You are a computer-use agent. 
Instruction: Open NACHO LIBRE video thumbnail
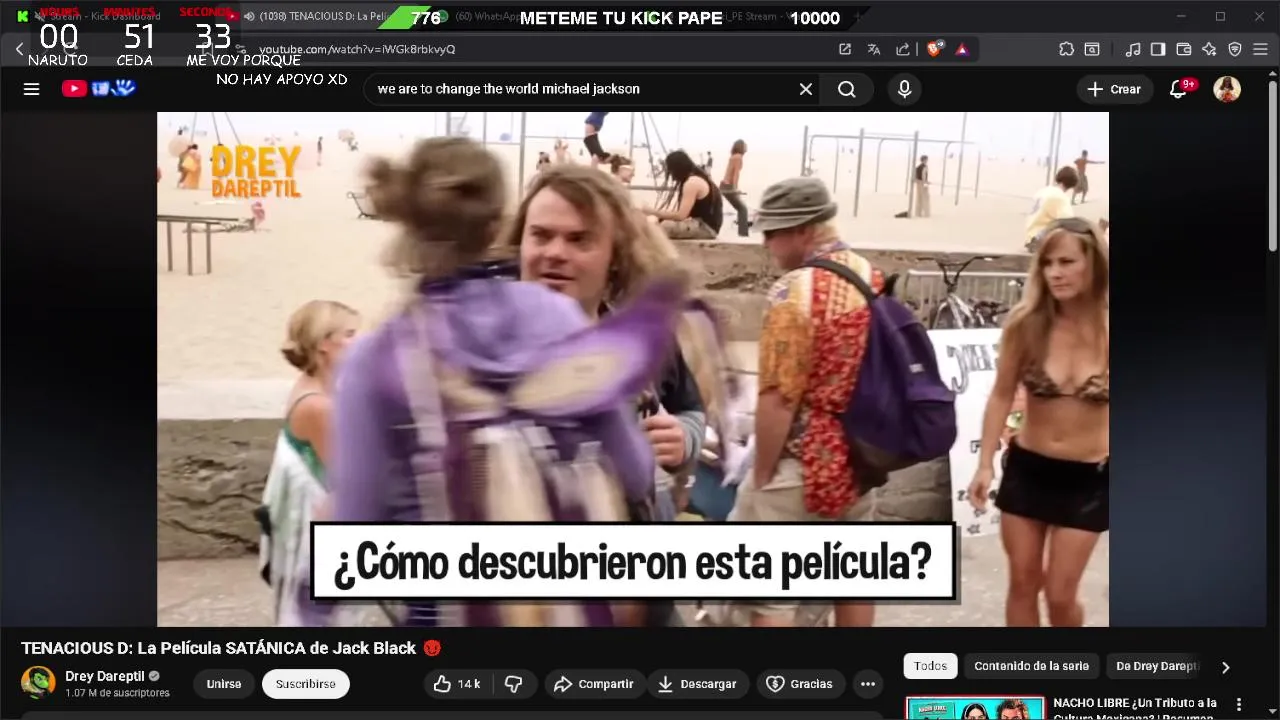tap(975, 708)
